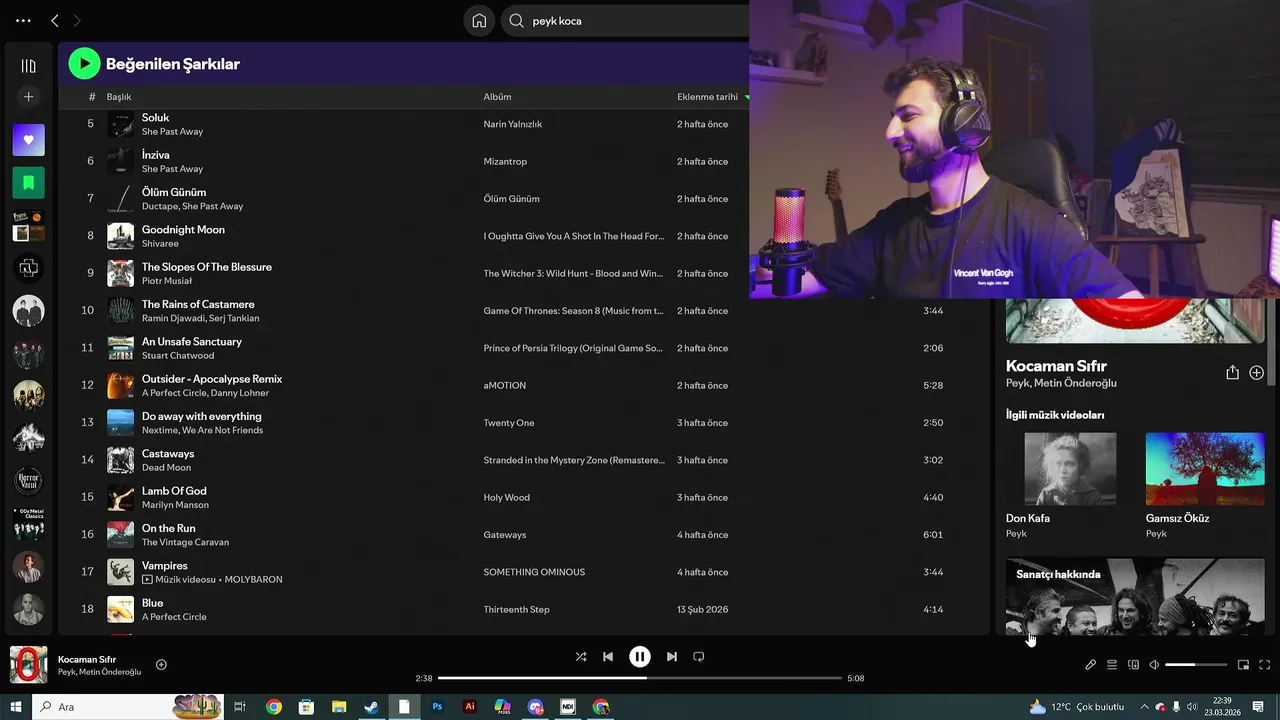Open Steam from the taskbar
Viewport: 1280px width, 720px height.
[371, 707]
